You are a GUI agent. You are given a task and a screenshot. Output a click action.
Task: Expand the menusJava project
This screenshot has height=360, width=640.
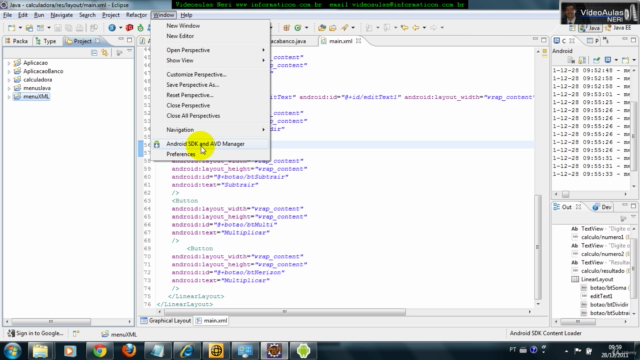point(9,88)
